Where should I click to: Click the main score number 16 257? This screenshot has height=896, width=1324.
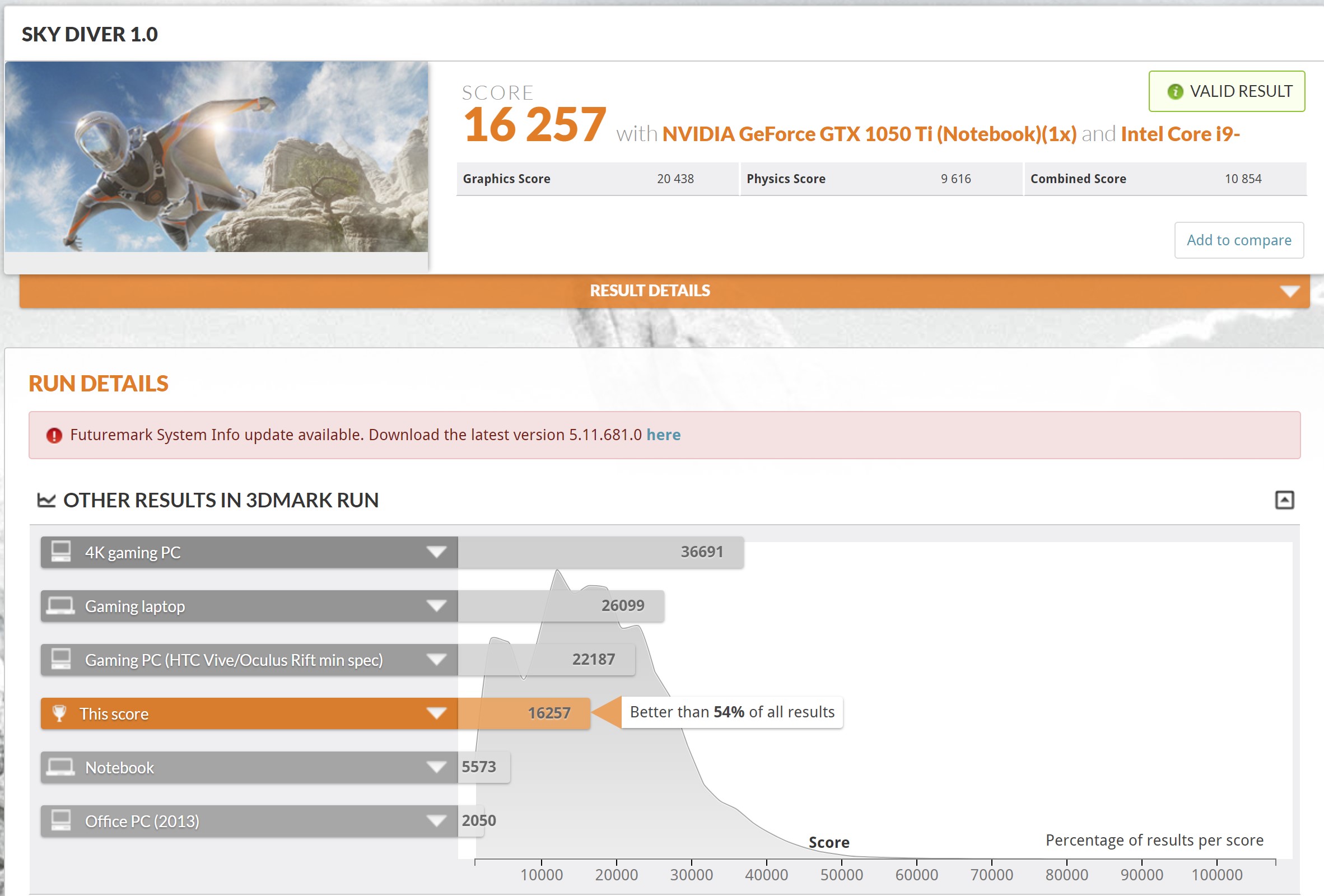[534, 124]
